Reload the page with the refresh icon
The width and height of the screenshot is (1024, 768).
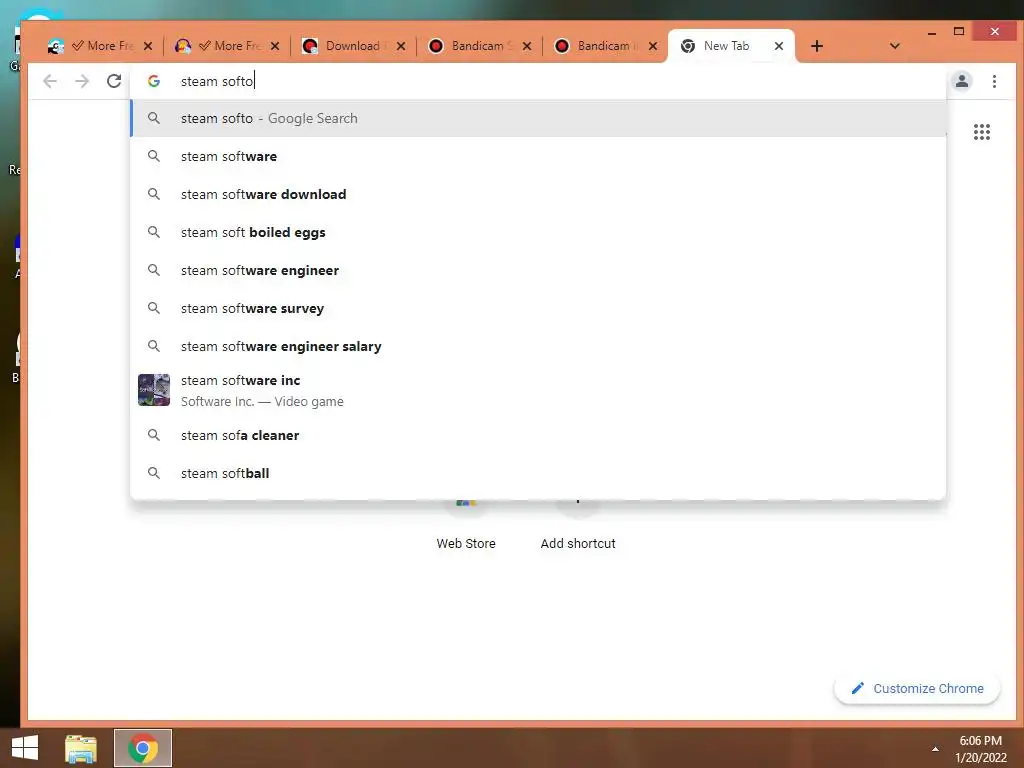point(114,81)
